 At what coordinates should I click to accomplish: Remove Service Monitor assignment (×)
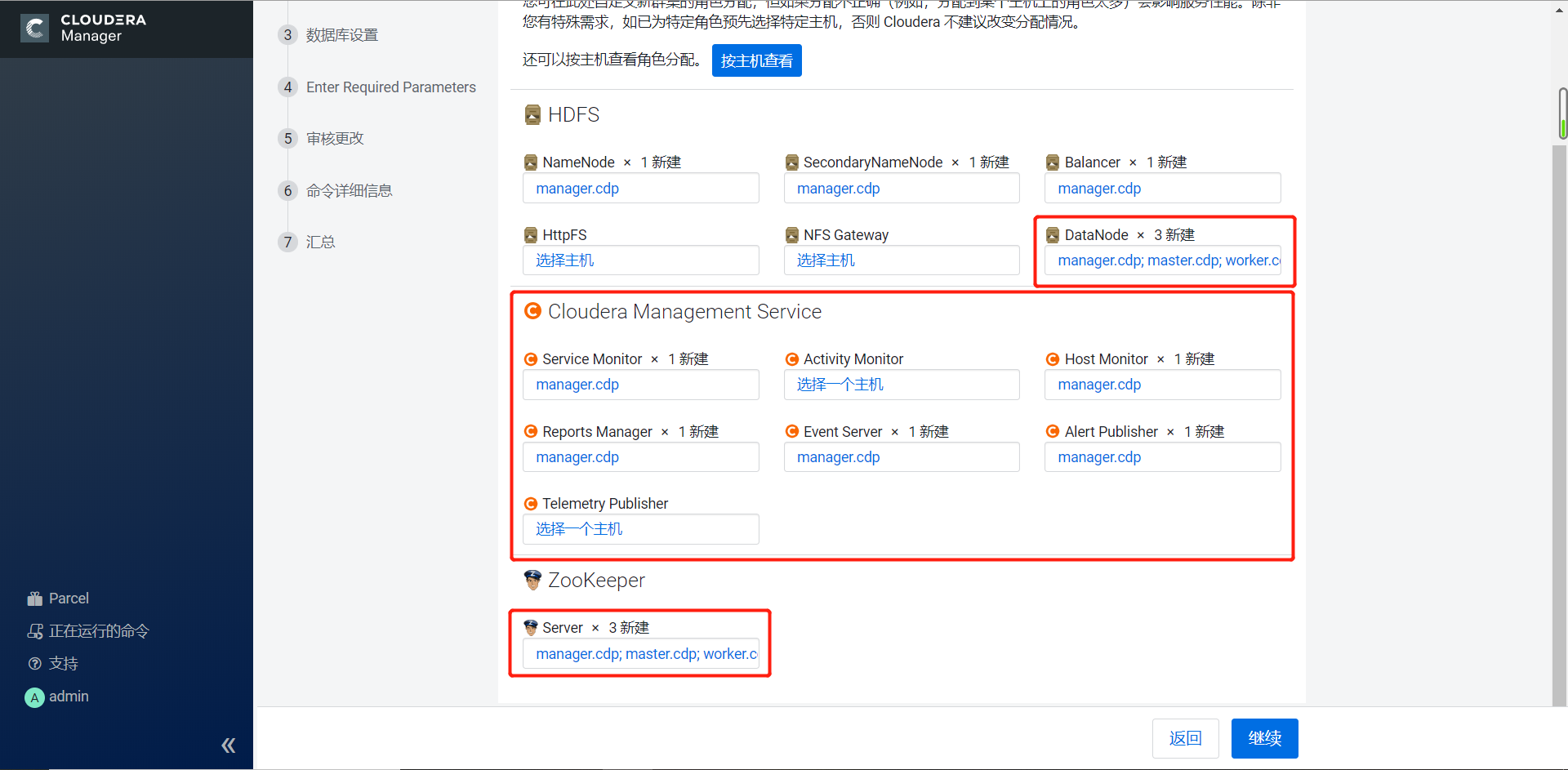(654, 359)
